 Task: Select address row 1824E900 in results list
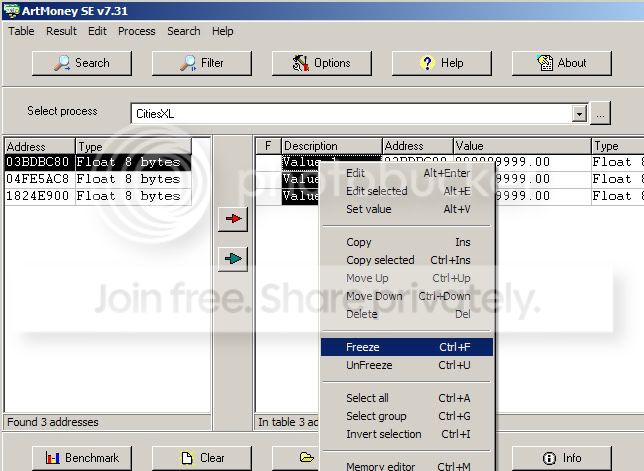[x=98, y=197]
